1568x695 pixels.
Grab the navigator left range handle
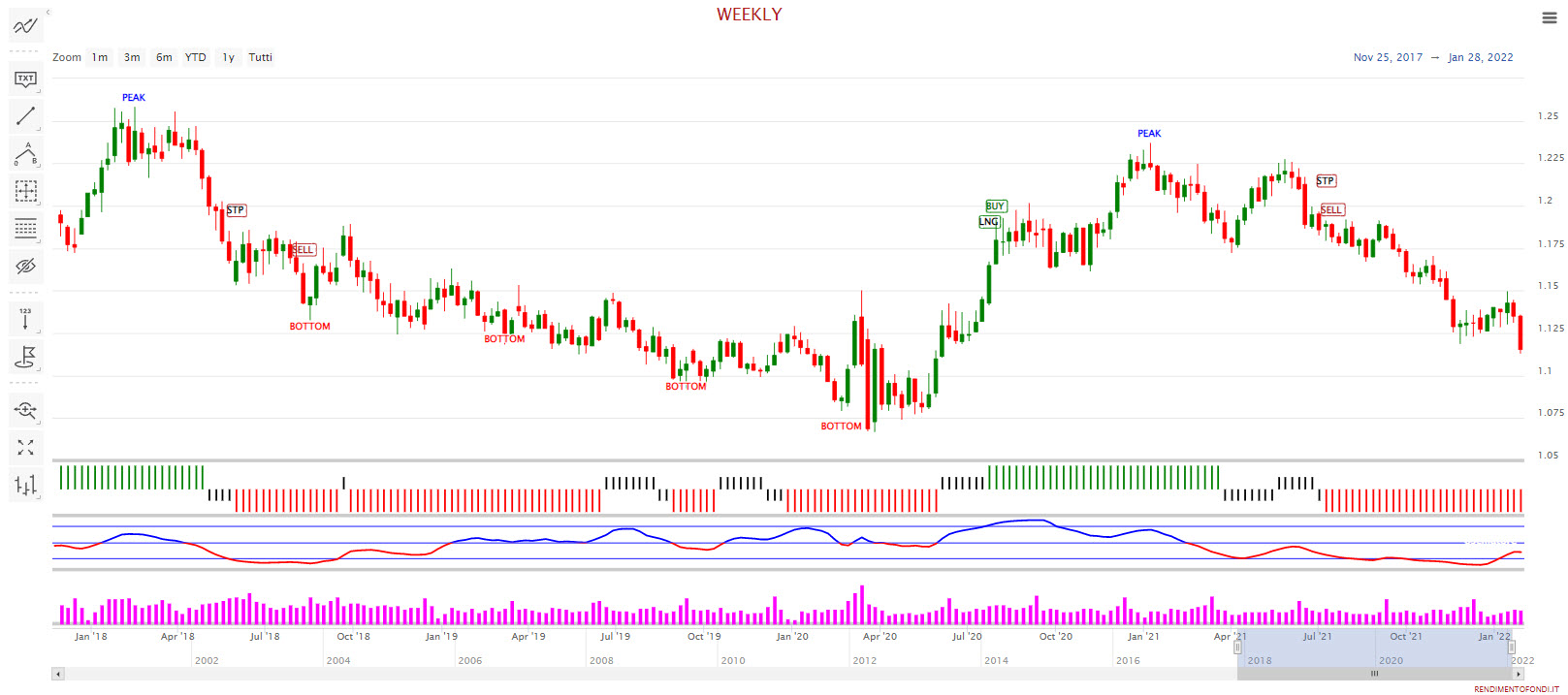coord(1237,648)
